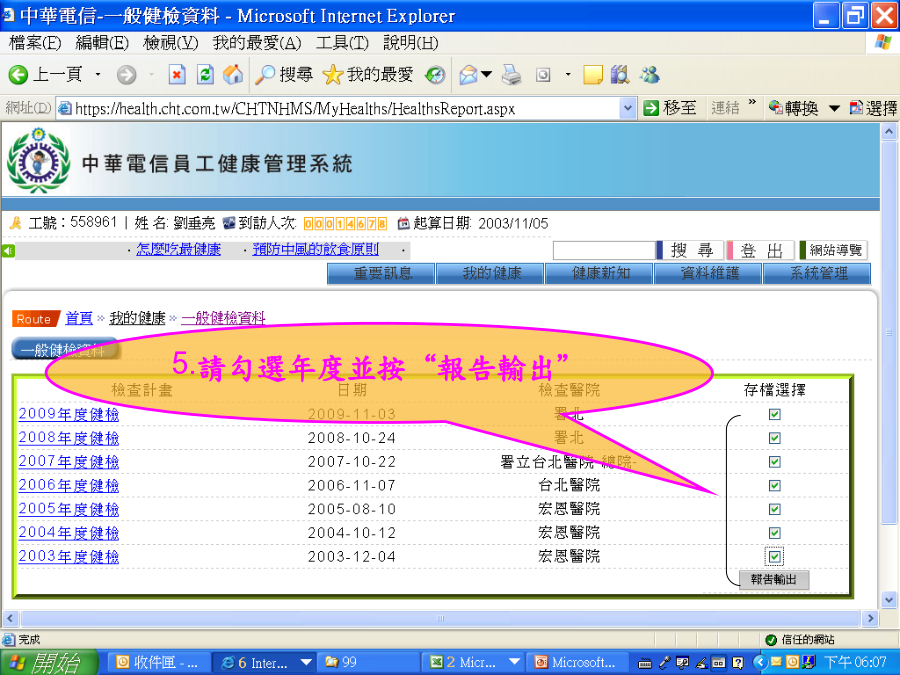
Task: Click the 搜尋 button next to the search box
Action: point(690,250)
